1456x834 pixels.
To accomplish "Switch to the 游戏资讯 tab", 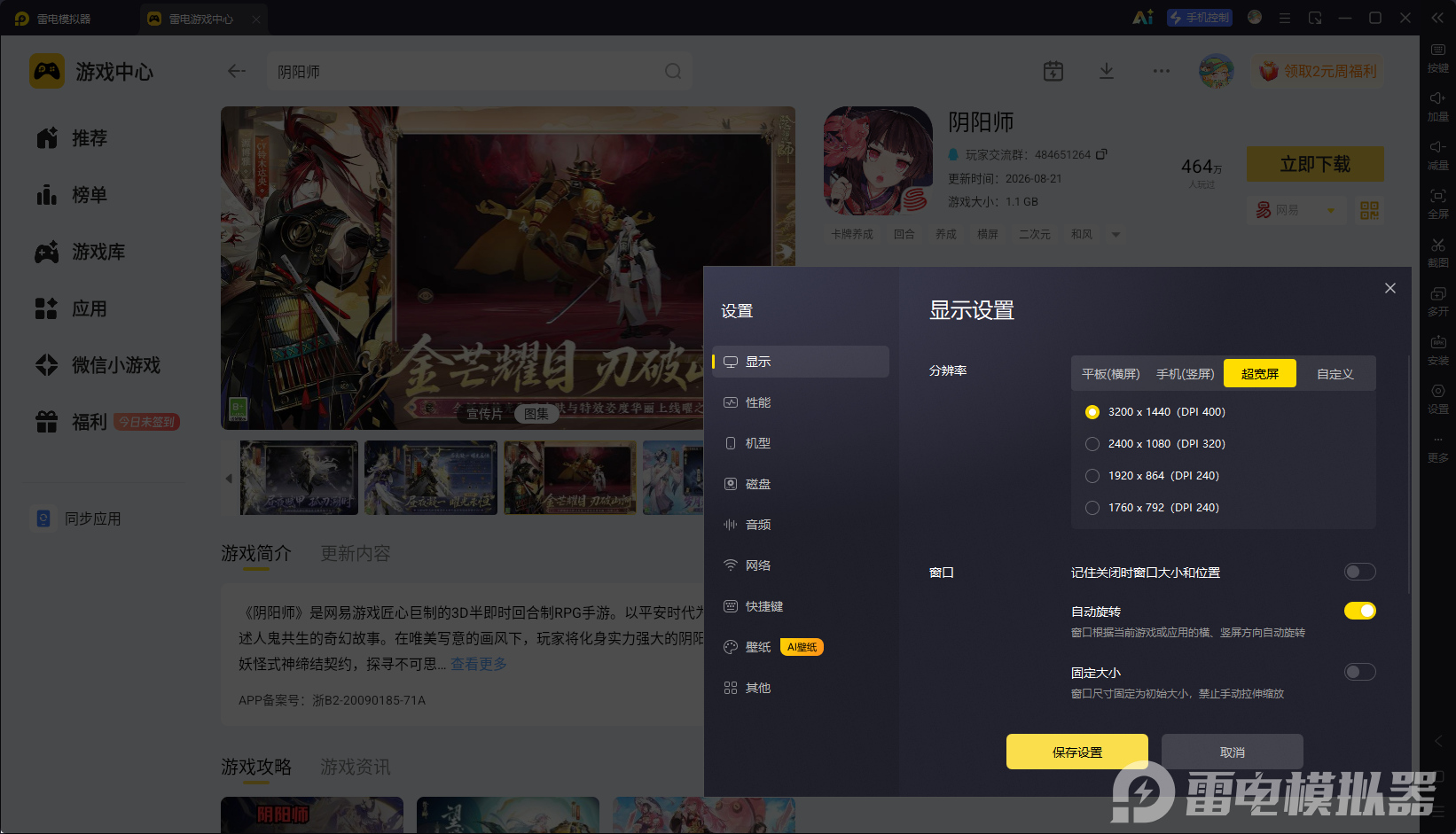I will coord(356,767).
